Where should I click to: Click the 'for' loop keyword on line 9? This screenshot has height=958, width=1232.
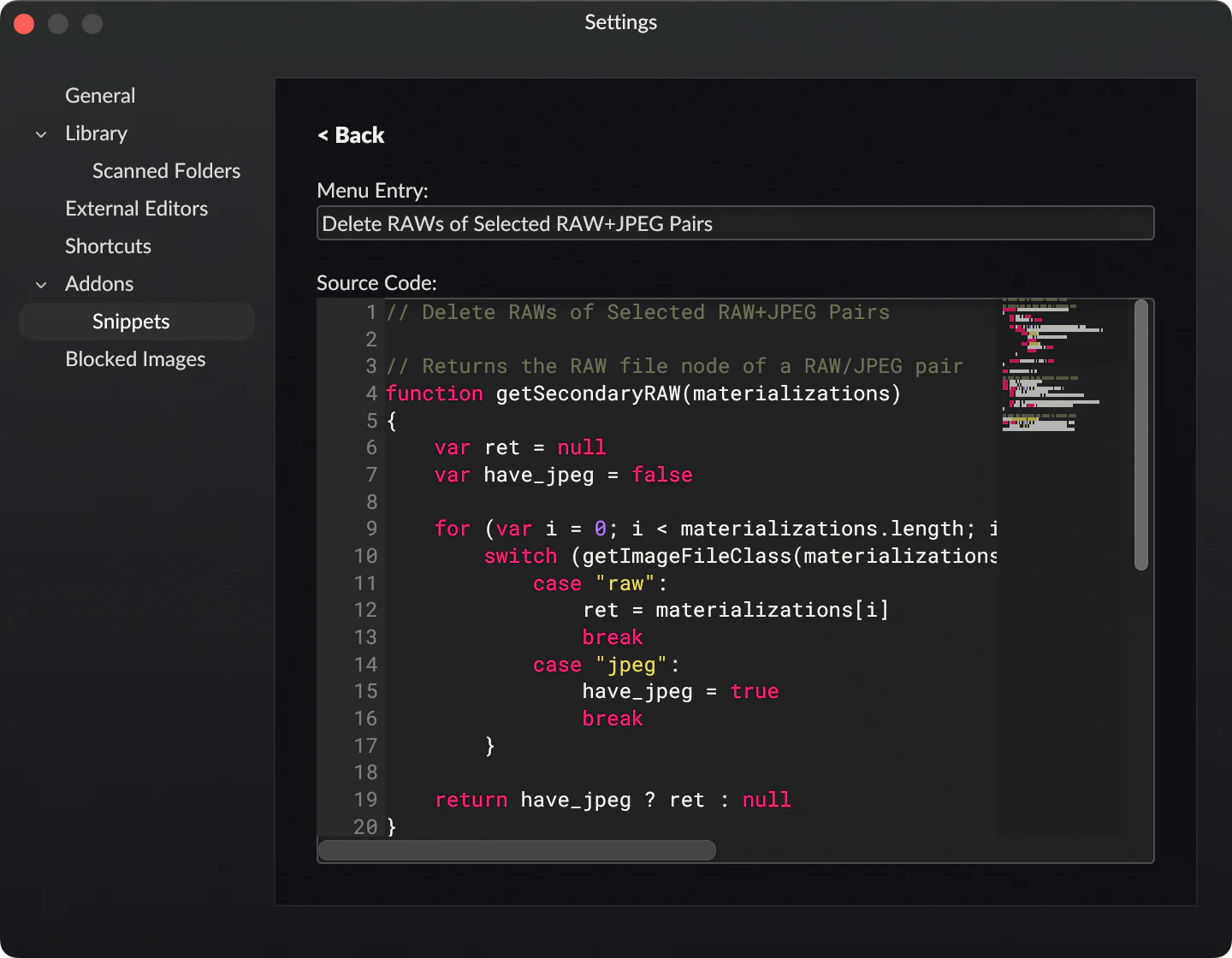tap(453, 529)
